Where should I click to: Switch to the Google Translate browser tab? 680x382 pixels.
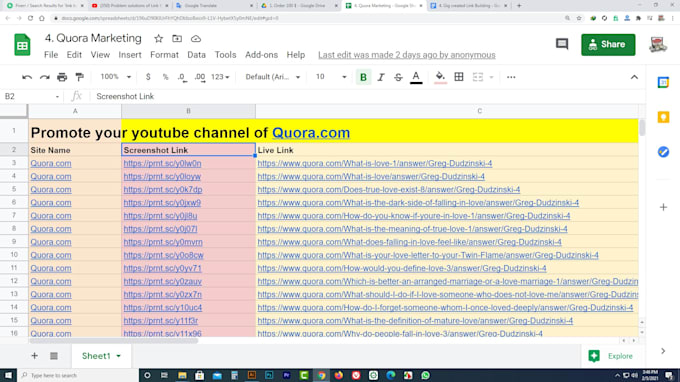pyautogui.click(x=214, y=6)
